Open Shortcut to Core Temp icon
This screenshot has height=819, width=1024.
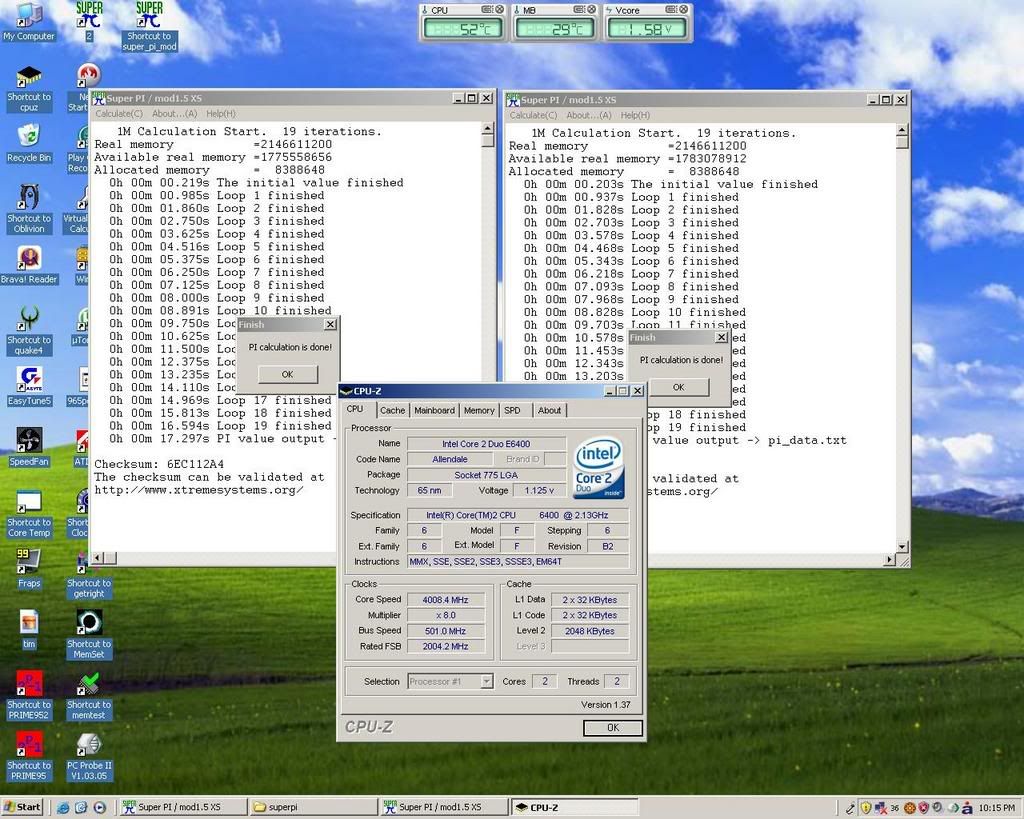(x=29, y=502)
